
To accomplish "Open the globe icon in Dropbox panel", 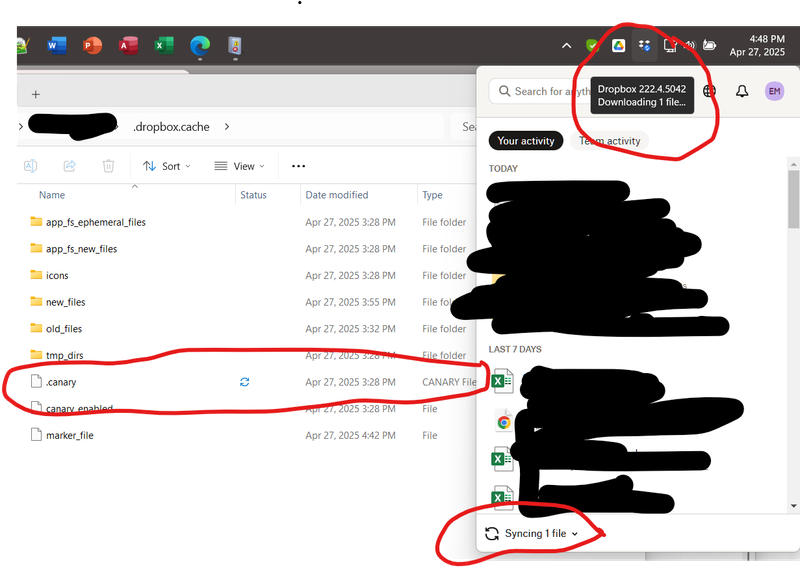I will pos(710,91).
